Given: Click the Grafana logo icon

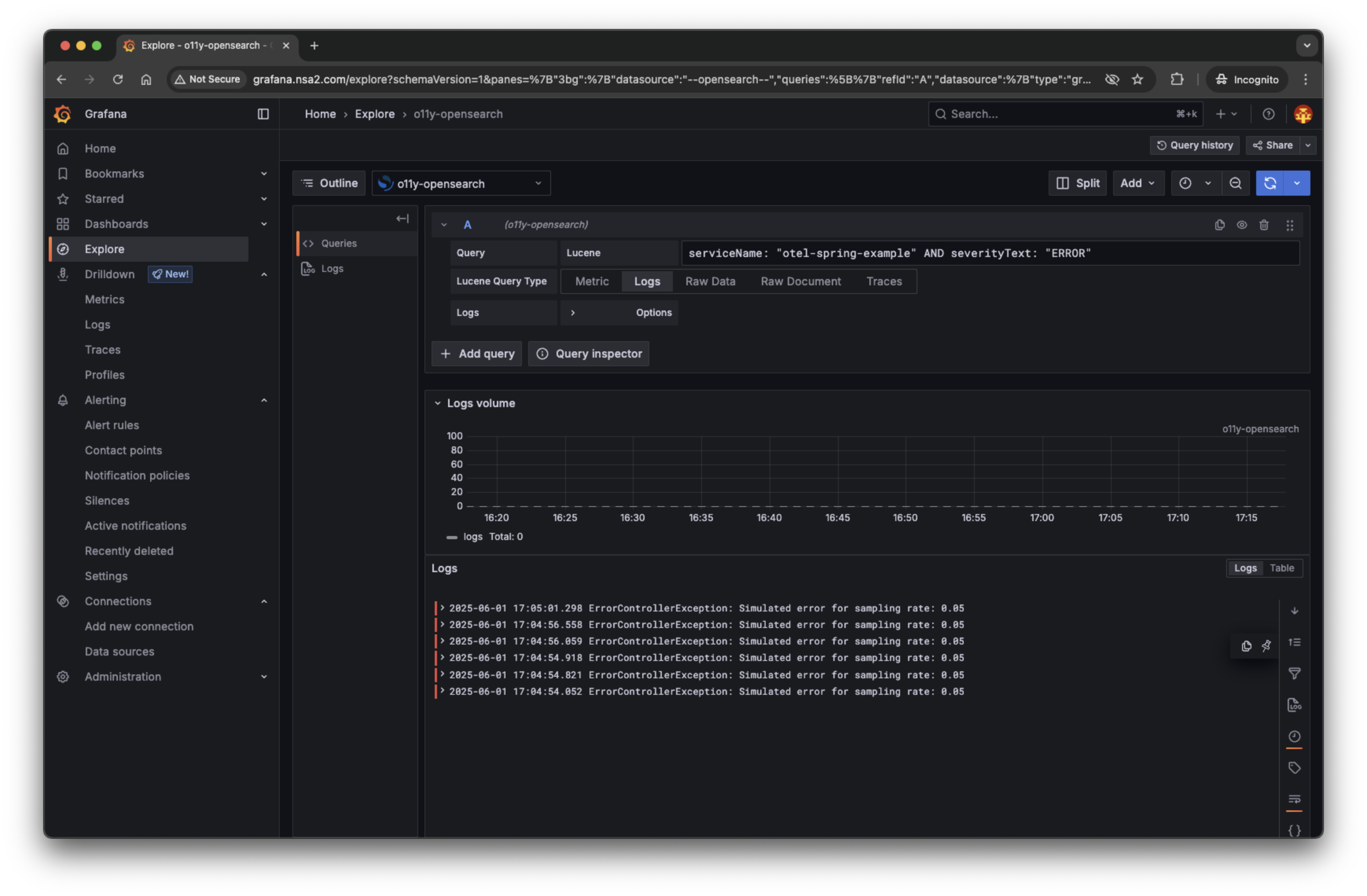Looking at the screenshot, I should click(x=62, y=114).
